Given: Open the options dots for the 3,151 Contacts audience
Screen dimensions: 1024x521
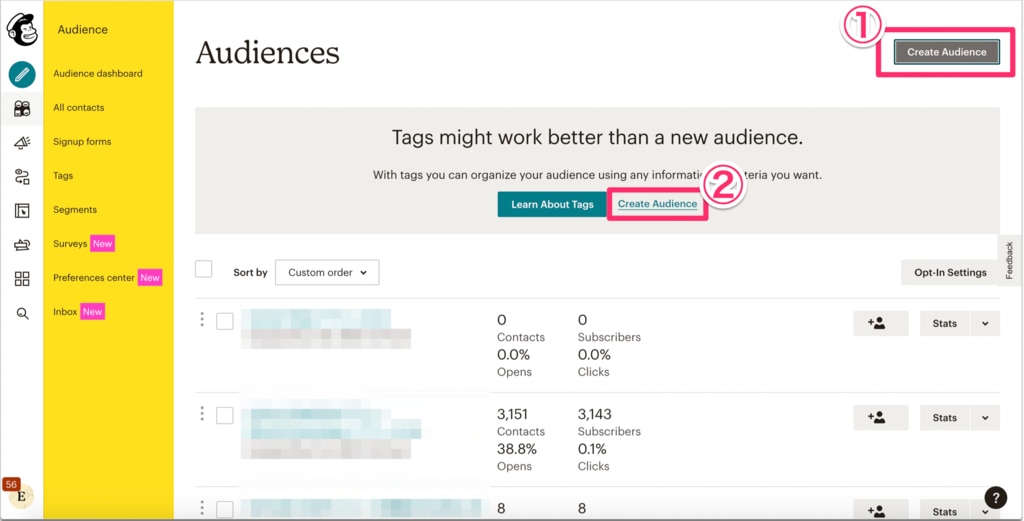Looking at the screenshot, I should pos(202,413).
